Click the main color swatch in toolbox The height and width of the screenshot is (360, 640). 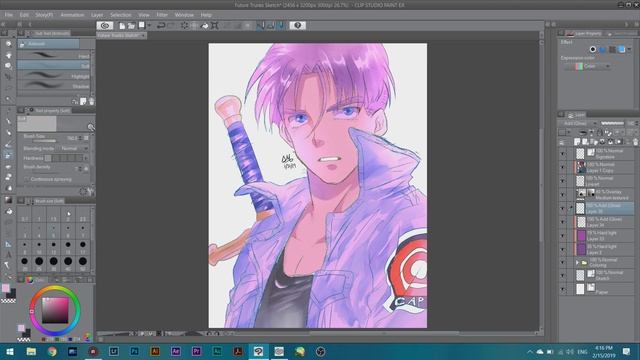click(6, 288)
